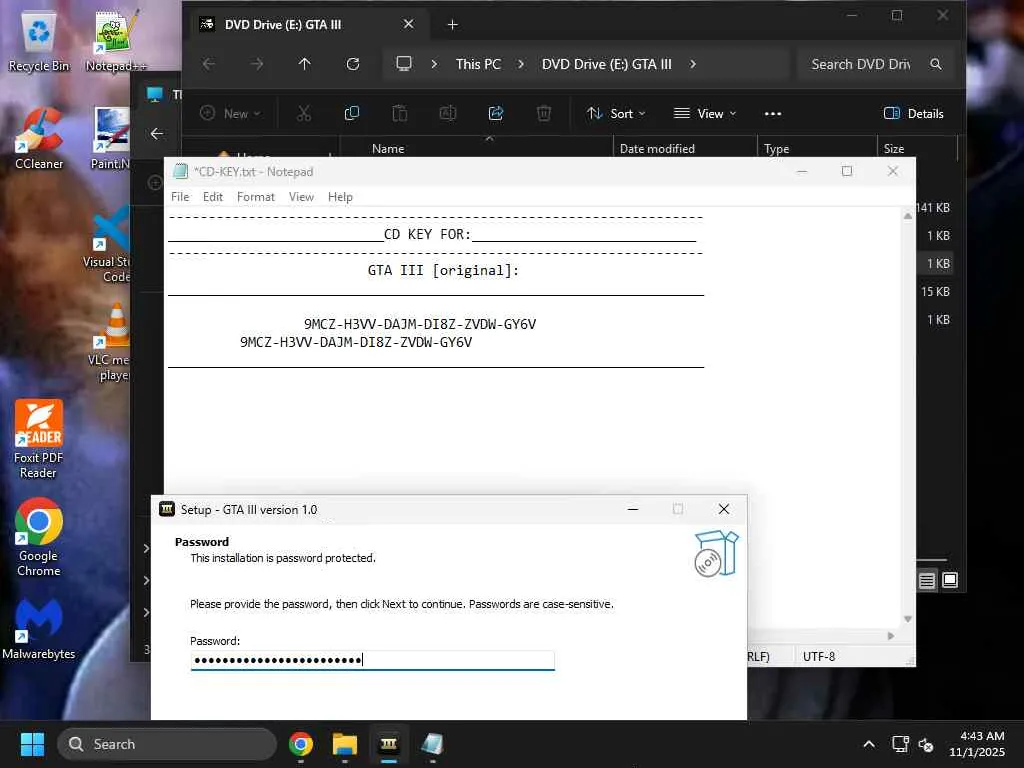Click File Explorer icon in taskbar
The image size is (1024, 768).
coord(345,744)
